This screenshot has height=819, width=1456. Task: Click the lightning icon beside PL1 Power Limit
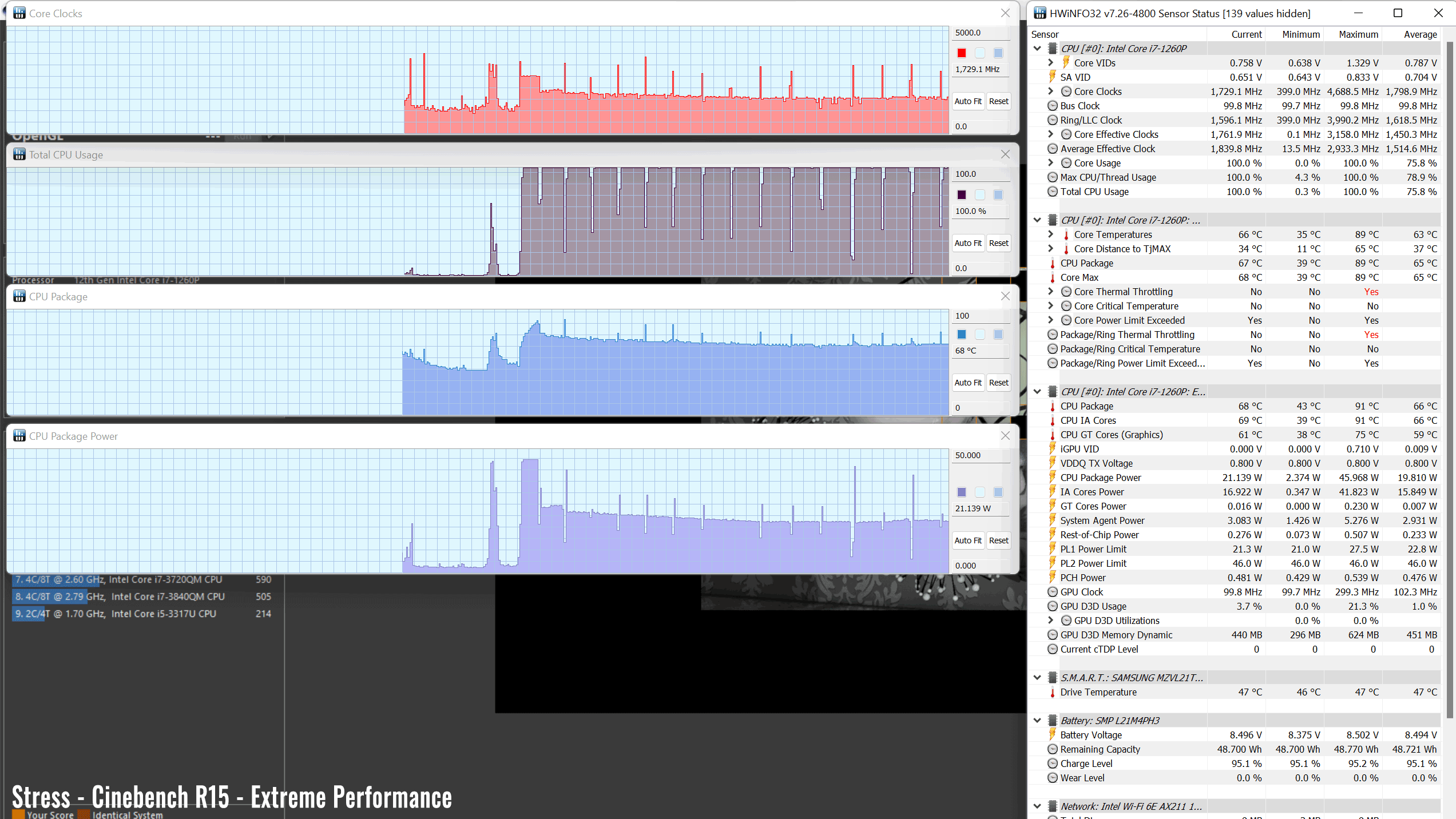(1052, 548)
